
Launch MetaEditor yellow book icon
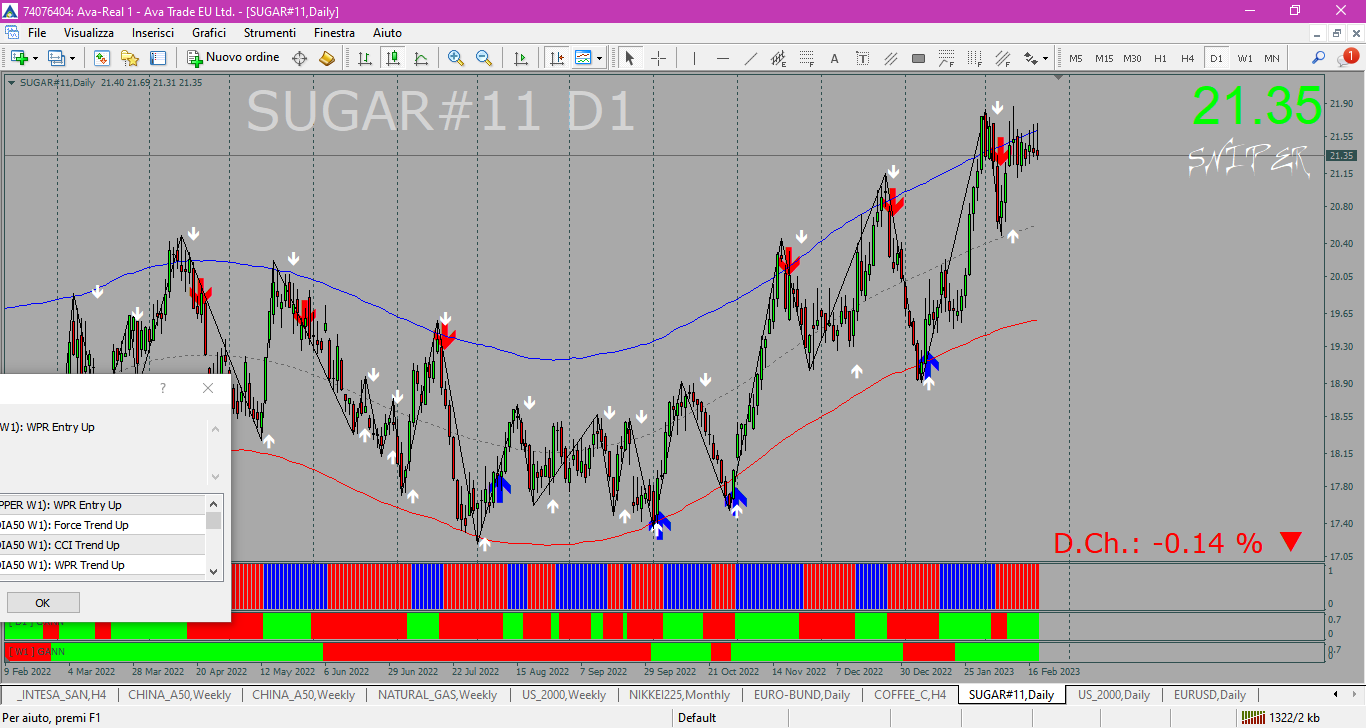point(327,58)
